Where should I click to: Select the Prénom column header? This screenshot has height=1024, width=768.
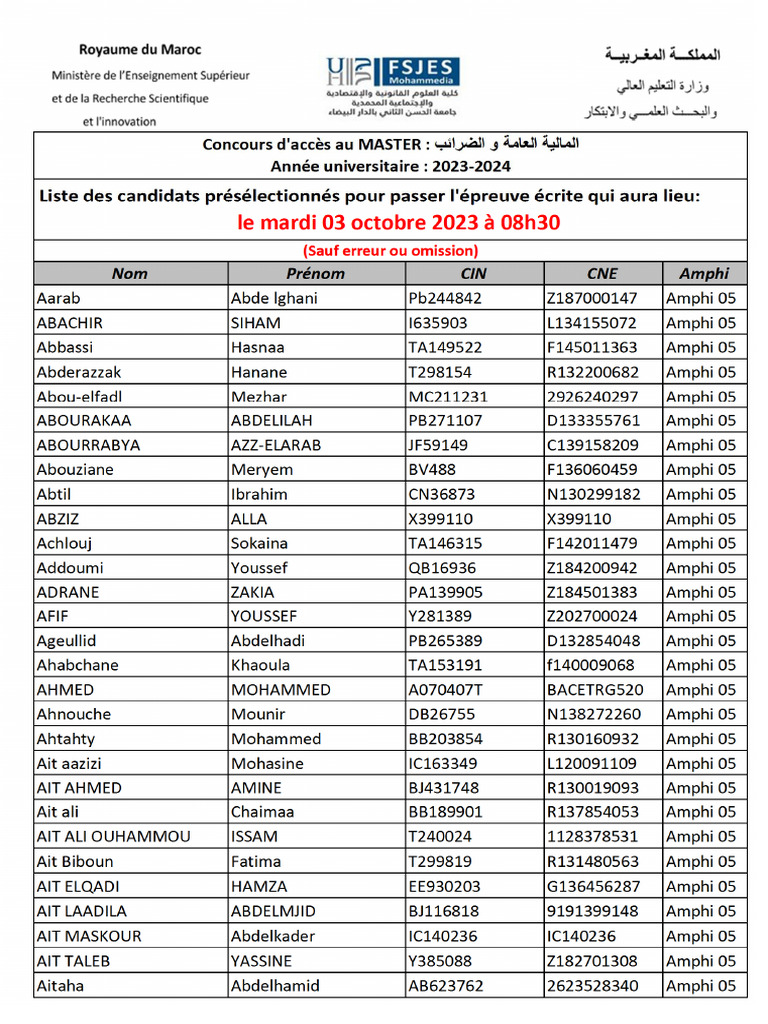tap(316, 273)
